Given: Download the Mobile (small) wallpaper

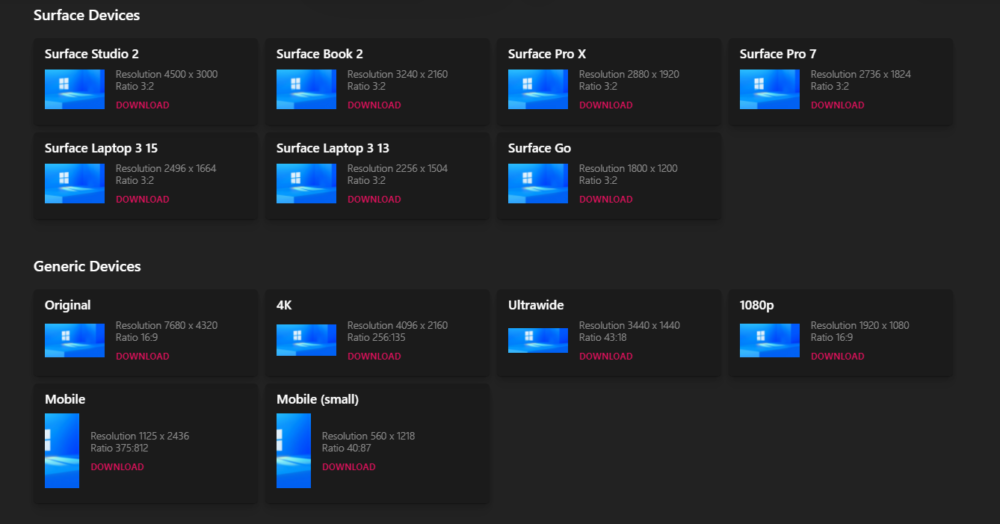Looking at the screenshot, I should 349,467.
